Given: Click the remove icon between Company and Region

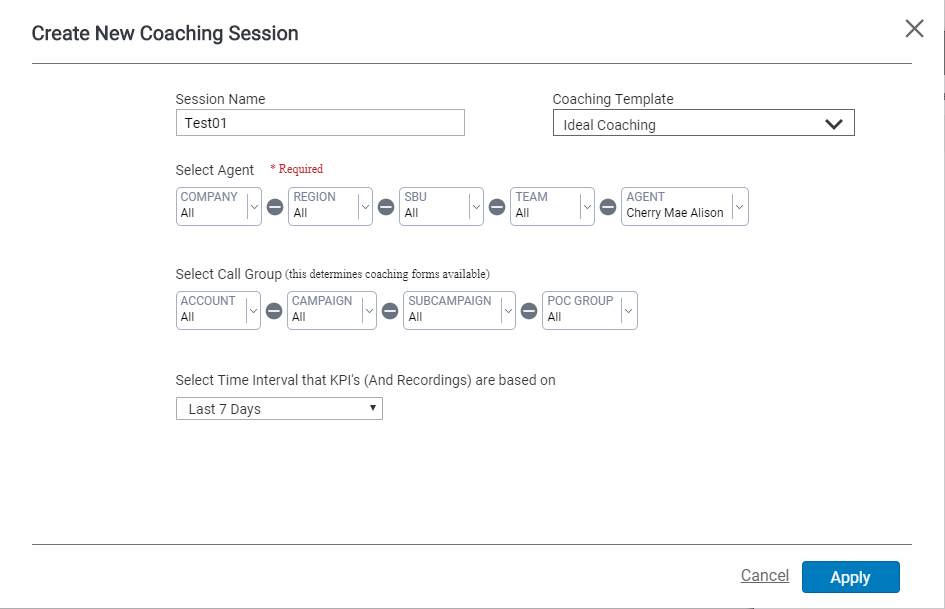Looking at the screenshot, I should point(275,207).
